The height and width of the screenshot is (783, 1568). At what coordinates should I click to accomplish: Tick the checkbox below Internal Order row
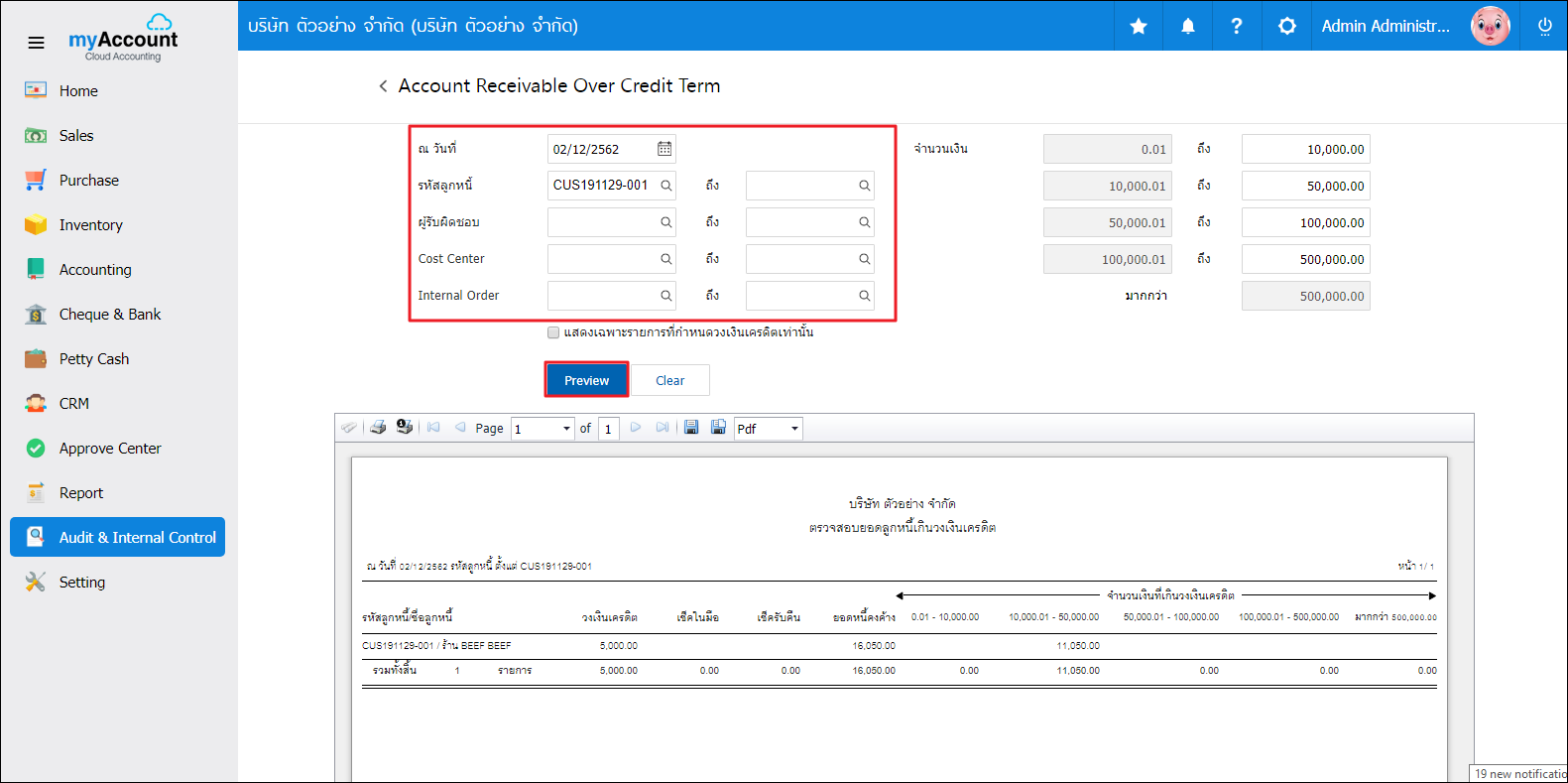click(x=553, y=332)
